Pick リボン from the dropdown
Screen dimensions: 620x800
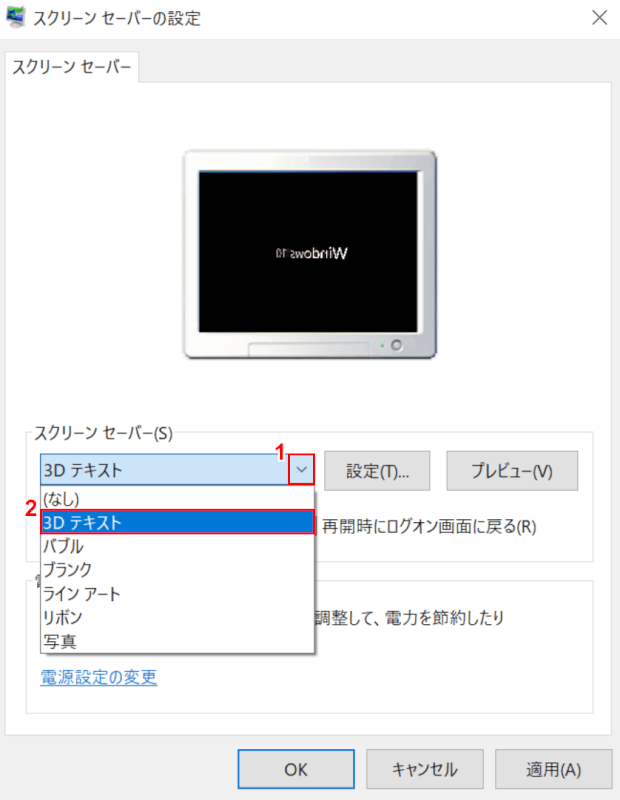tap(177, 617)
